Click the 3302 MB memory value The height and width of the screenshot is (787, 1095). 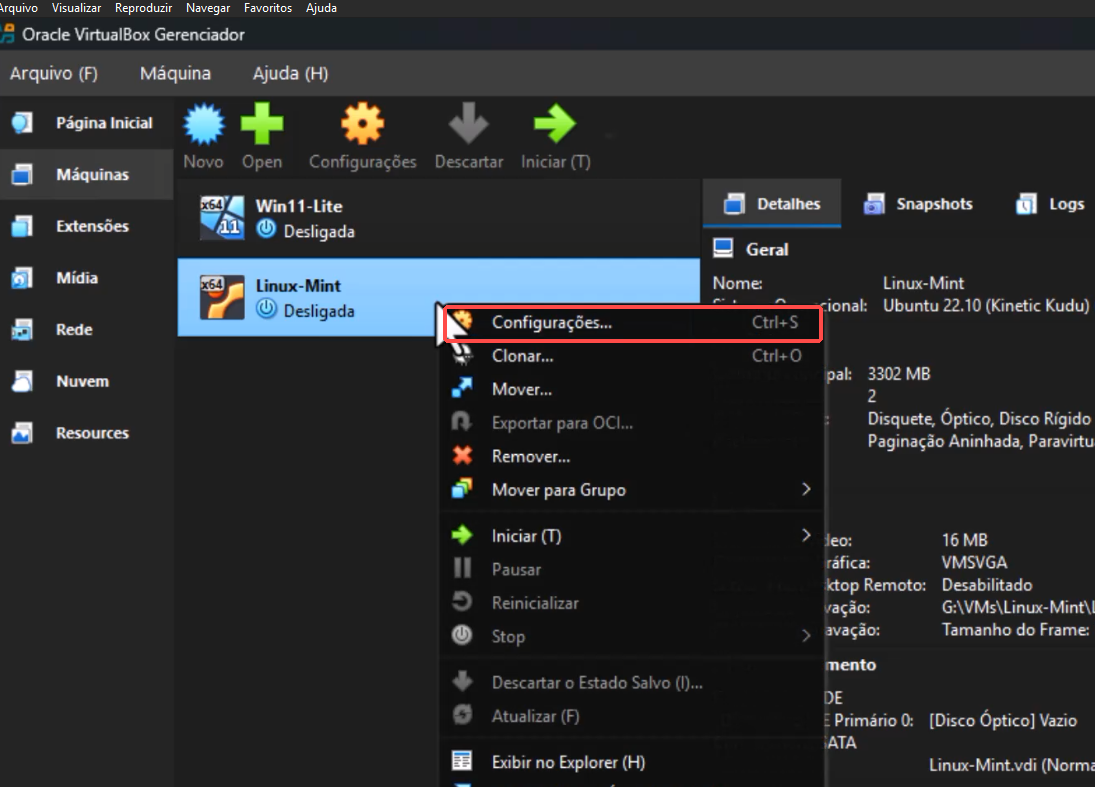click(899, 374)
